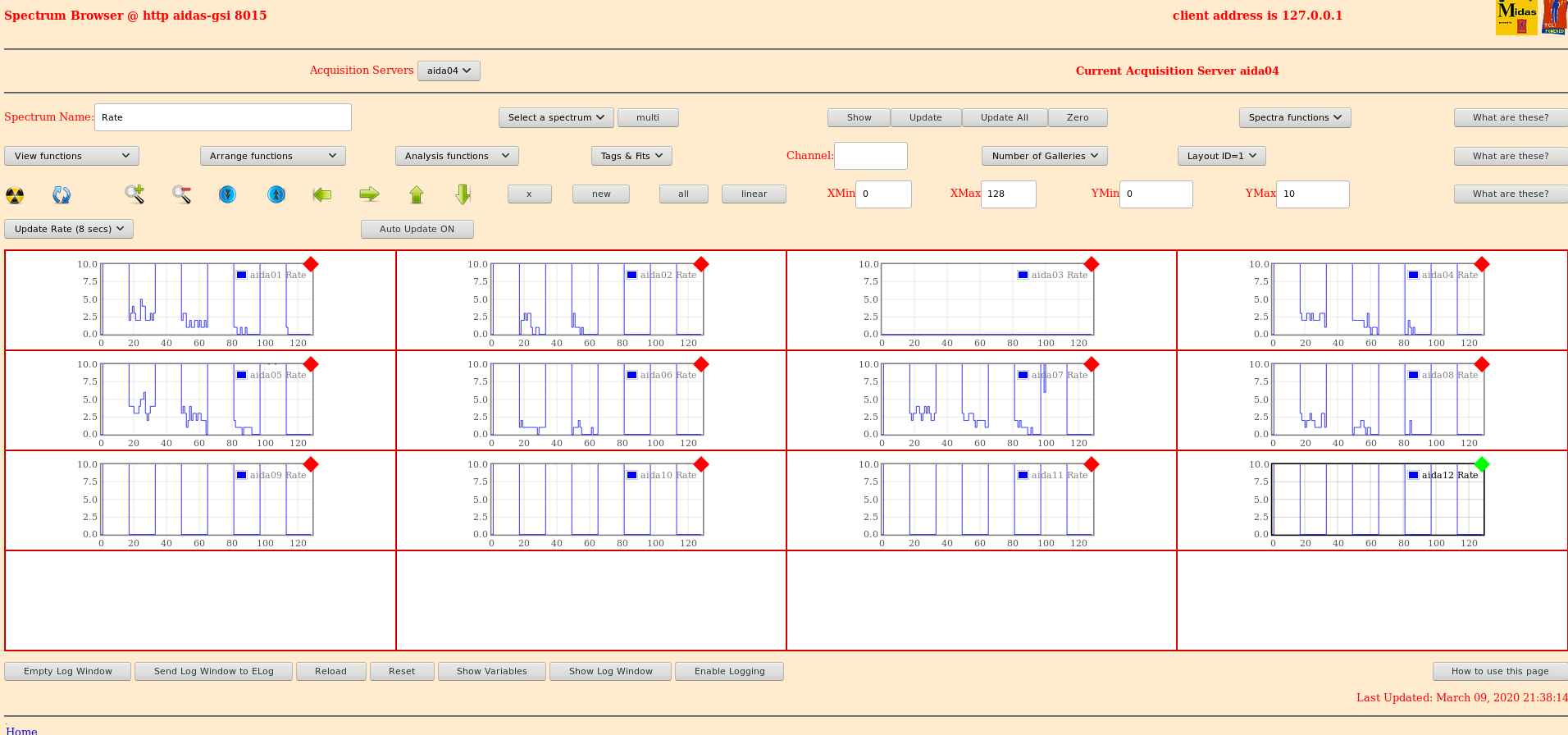Click the yellow radiation hazard icon
The image size is (1568, 735).
(x=15, y=195)
